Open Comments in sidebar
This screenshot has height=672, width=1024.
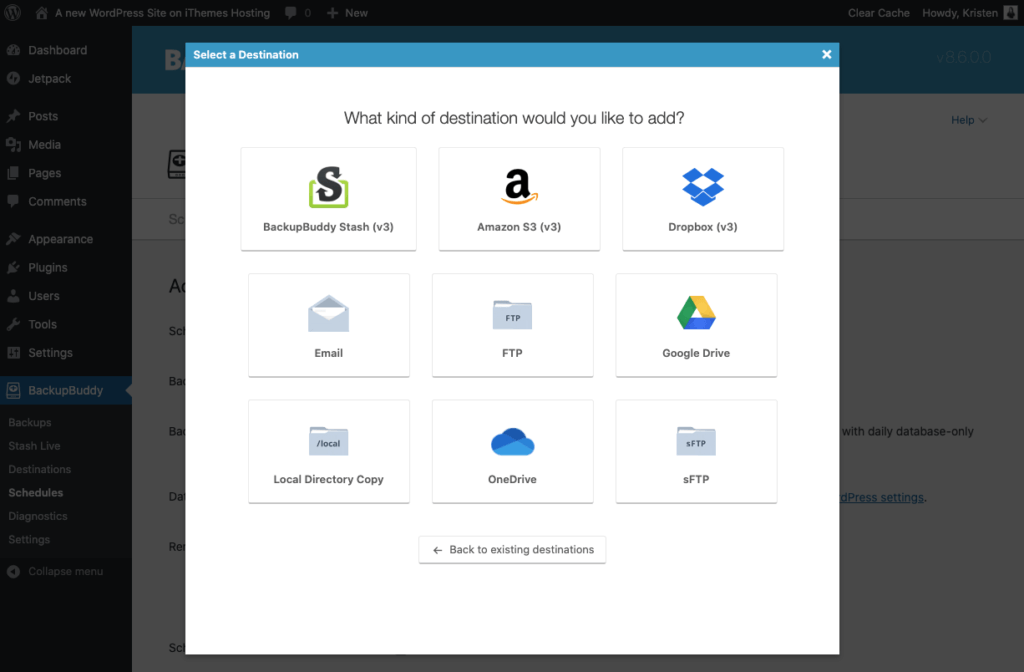pos(57,201)
